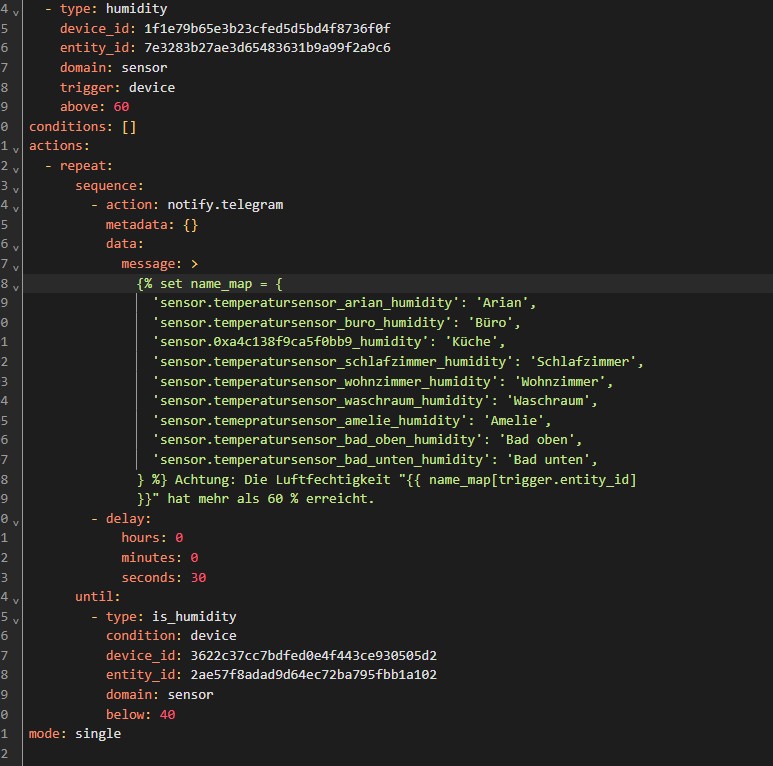This screenshot has height=766, width=773.
Task: Collapse the 'action: notify.telegram' block
Action: pos(15,205)
